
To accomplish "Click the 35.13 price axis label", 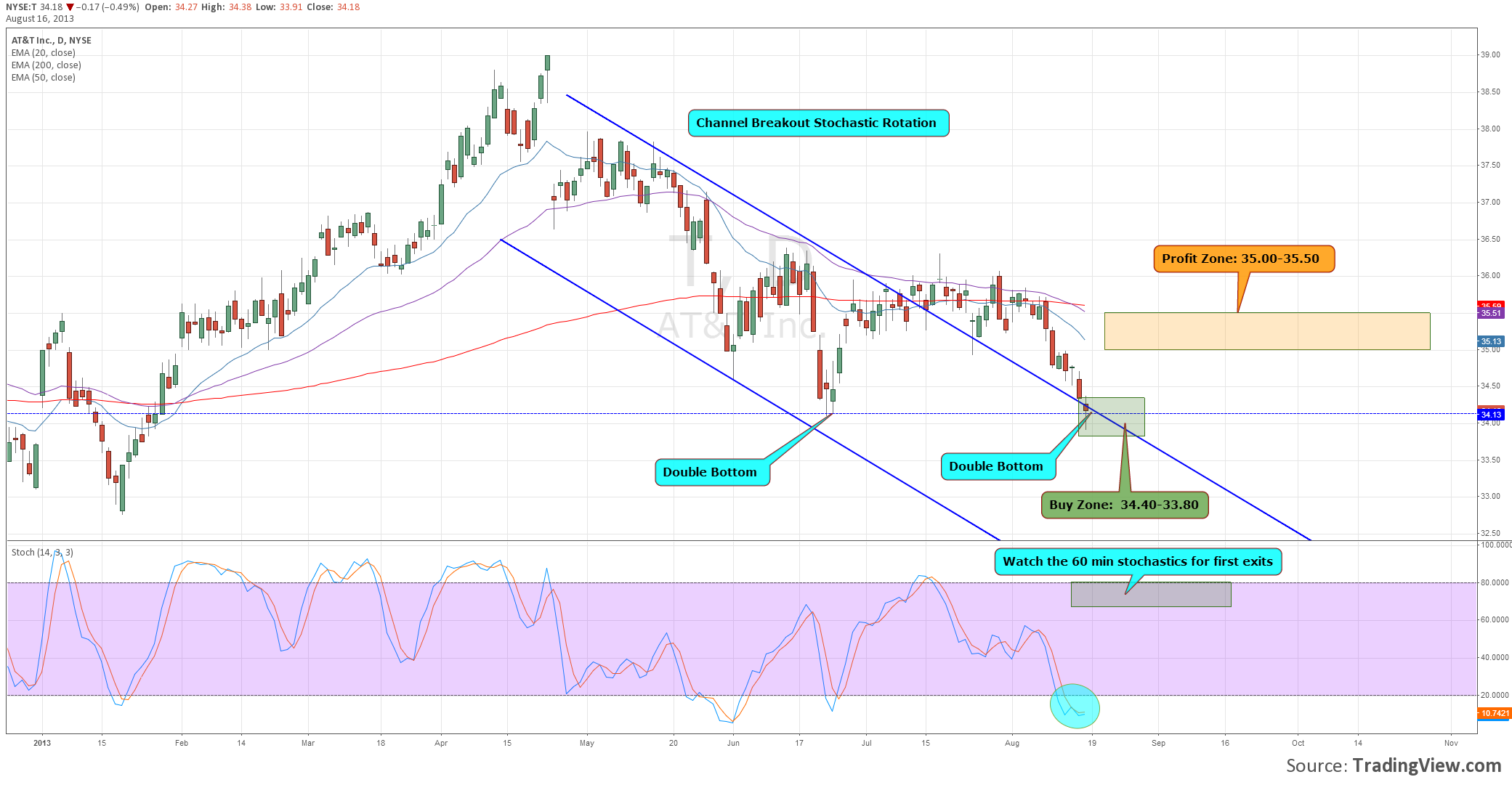I will point(1490,341).
